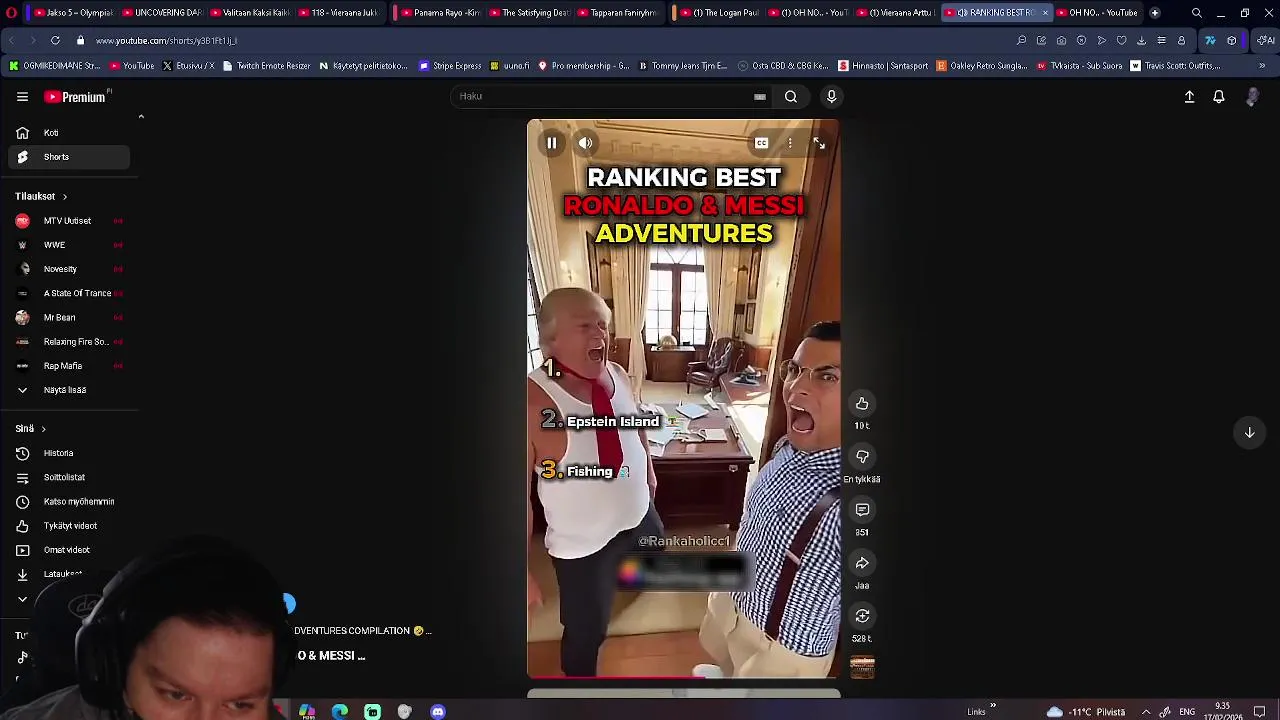Share the Short with Jaa button
The height and width of the screenshot is (720, 1280).
click(x=862, y=563)
